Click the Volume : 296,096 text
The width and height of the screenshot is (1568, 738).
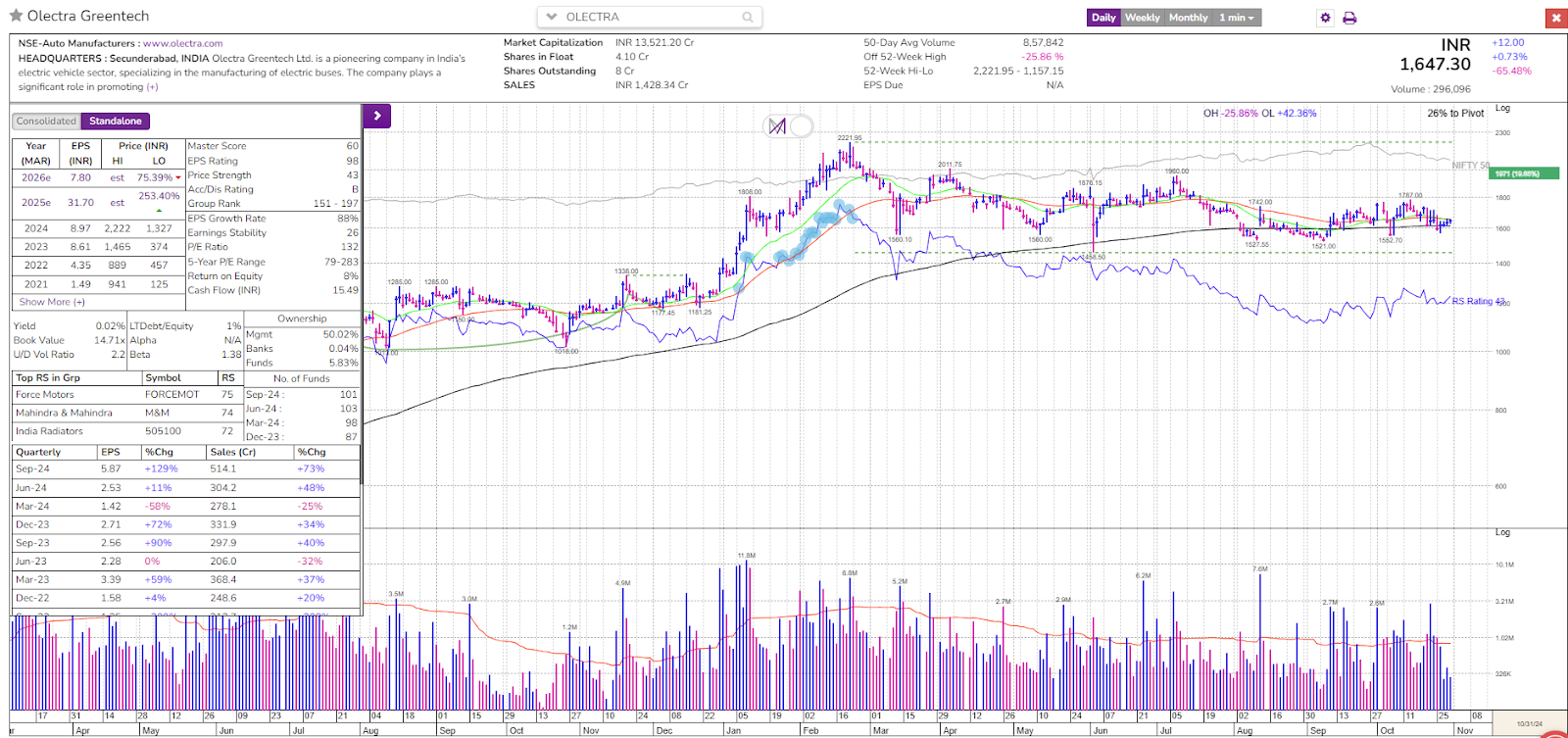tap(1431, 89)
